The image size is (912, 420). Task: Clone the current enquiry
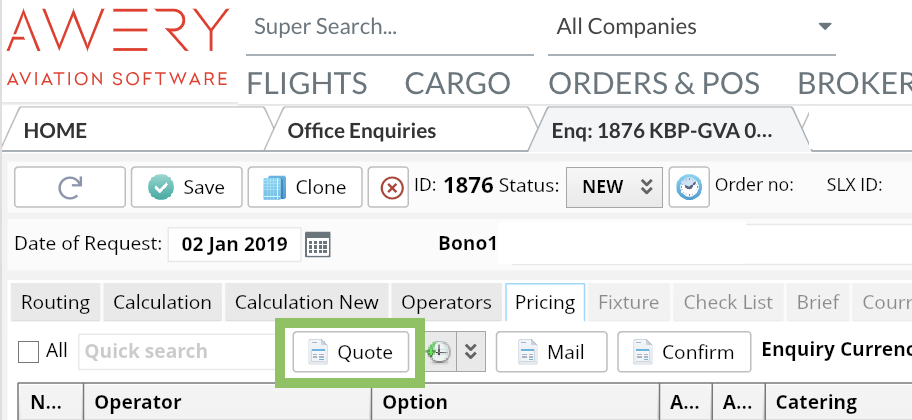coord(303,187)
